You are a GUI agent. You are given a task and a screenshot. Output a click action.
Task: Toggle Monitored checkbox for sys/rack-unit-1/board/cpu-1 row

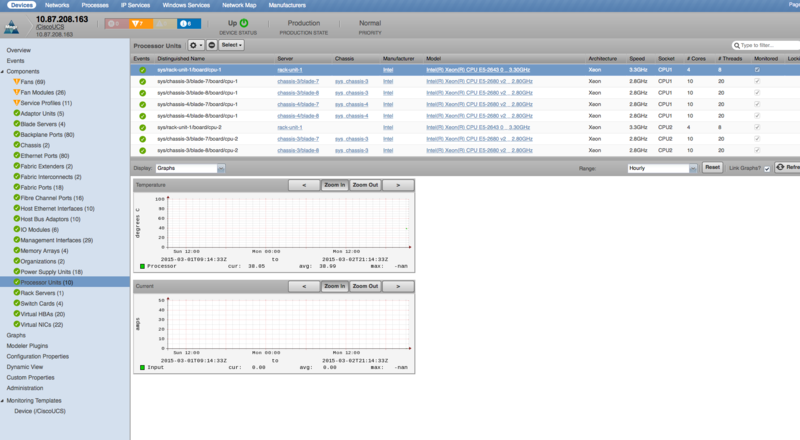[x=757, y=69]
